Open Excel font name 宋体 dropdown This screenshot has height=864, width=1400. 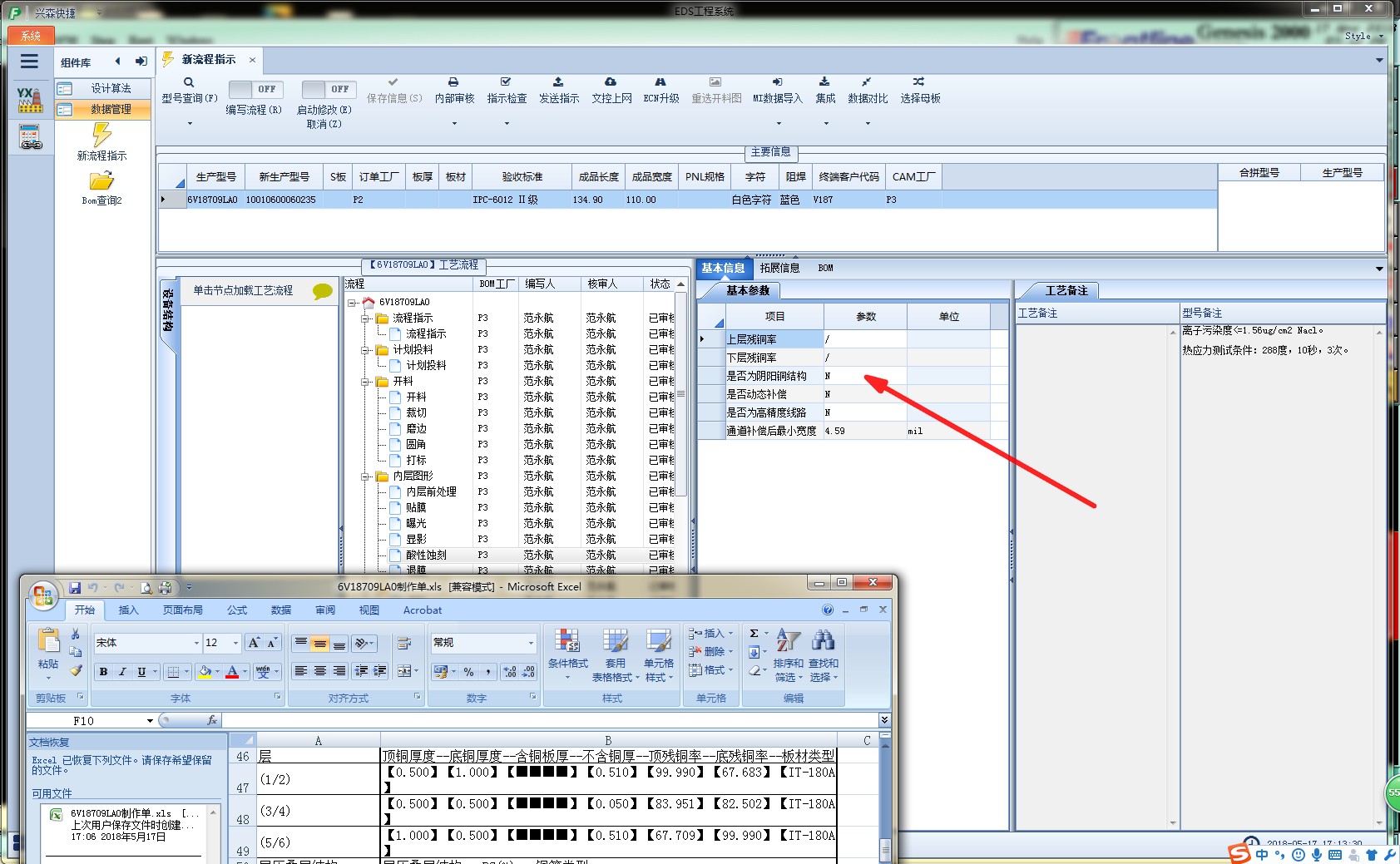point(196,643)
